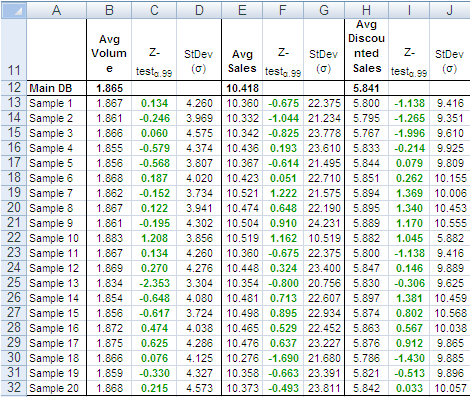The image size is (471, 398).
Task: Click discounted sales value 5.767
Action: [x=366, y=133]
